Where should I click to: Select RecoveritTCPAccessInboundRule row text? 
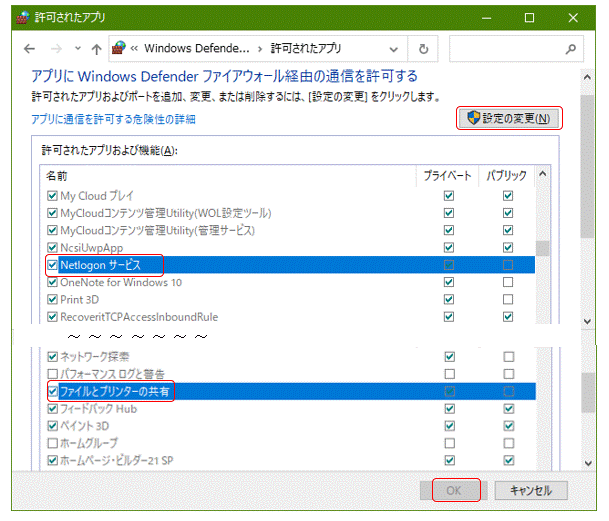point(139,317)
